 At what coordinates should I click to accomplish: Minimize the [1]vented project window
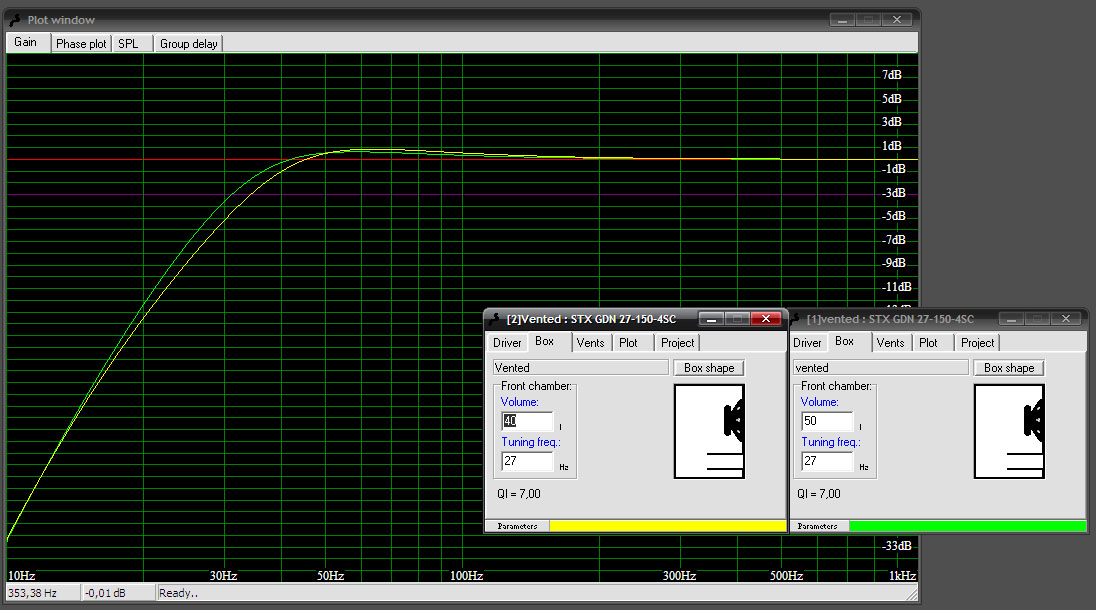[x=1010, y=319]
